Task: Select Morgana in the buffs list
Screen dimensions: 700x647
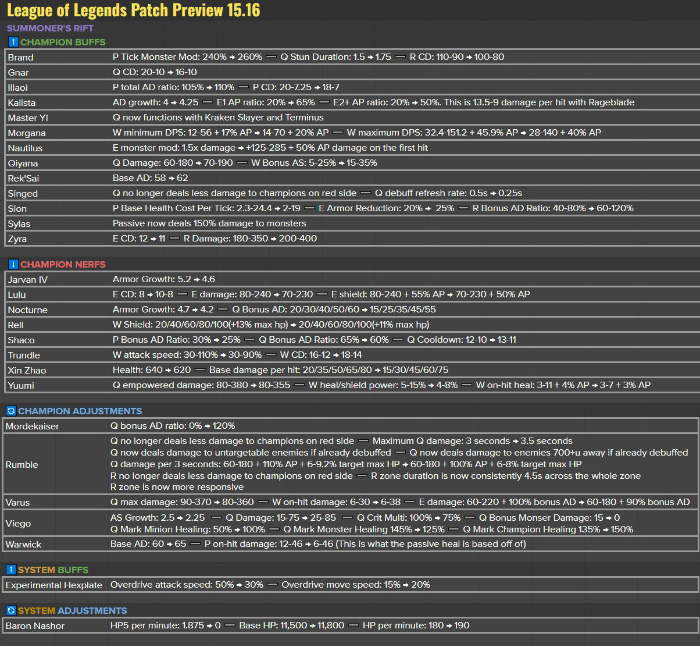Action: coord(26,133)
